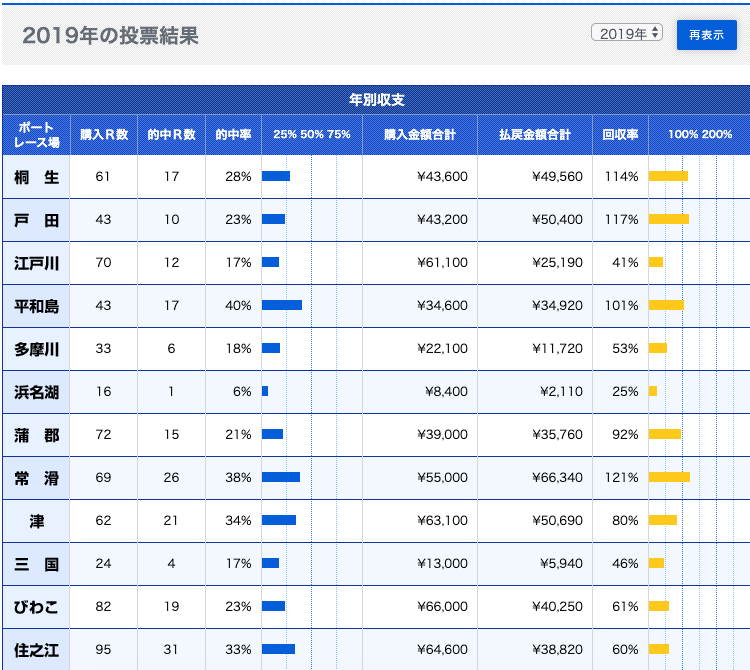This screenshot has height=670, width=750.
Task: Click the blue hit-rate bar for 浜名湖
Action: click(265, 391)
